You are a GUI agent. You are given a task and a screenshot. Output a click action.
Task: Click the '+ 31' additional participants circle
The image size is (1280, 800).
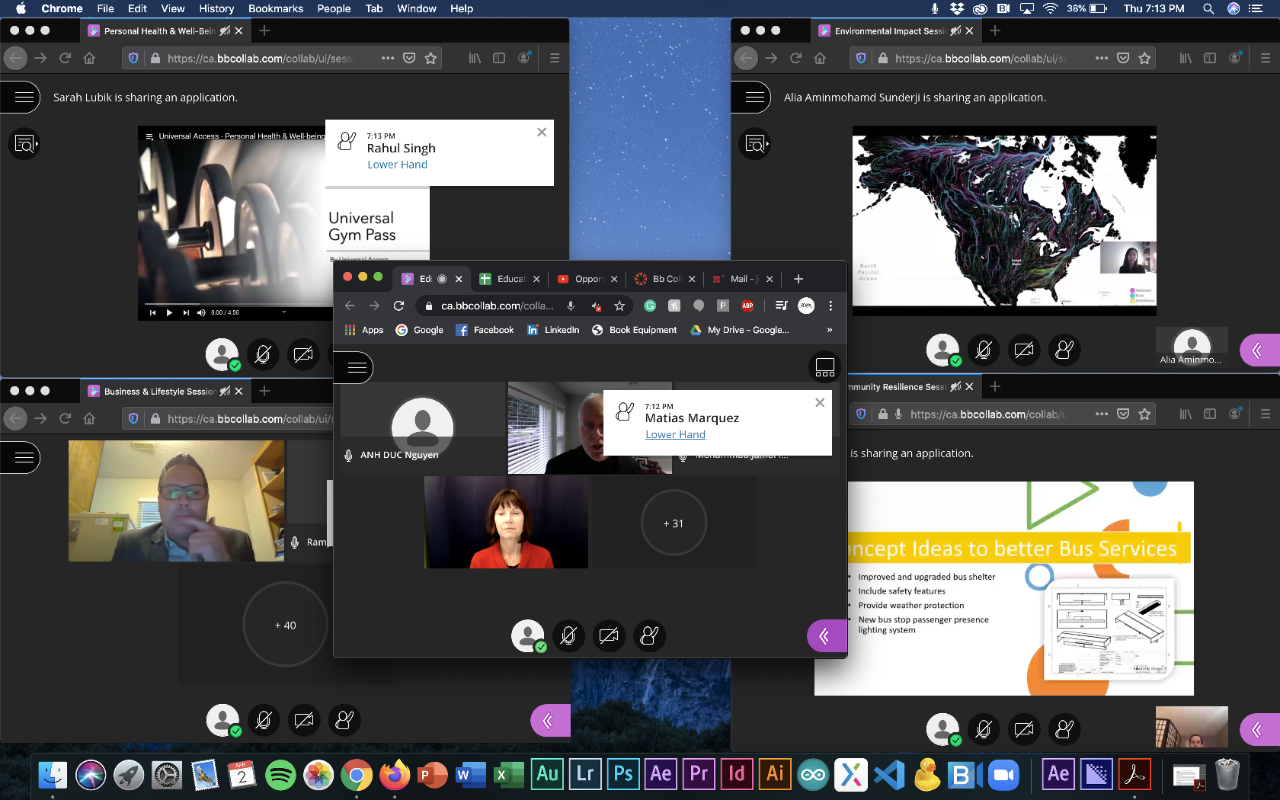674,523
